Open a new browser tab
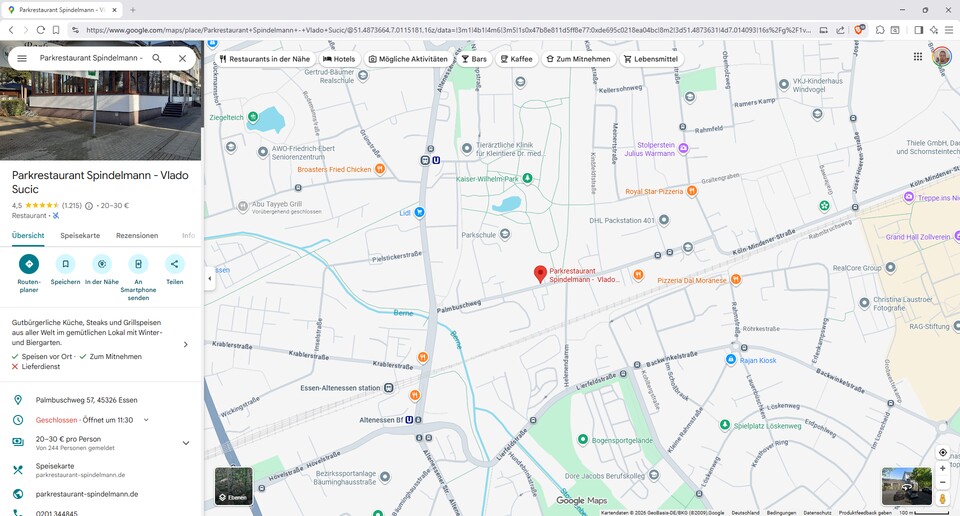The height and width of the screenshot is (516, 960). tap(133, 10)
